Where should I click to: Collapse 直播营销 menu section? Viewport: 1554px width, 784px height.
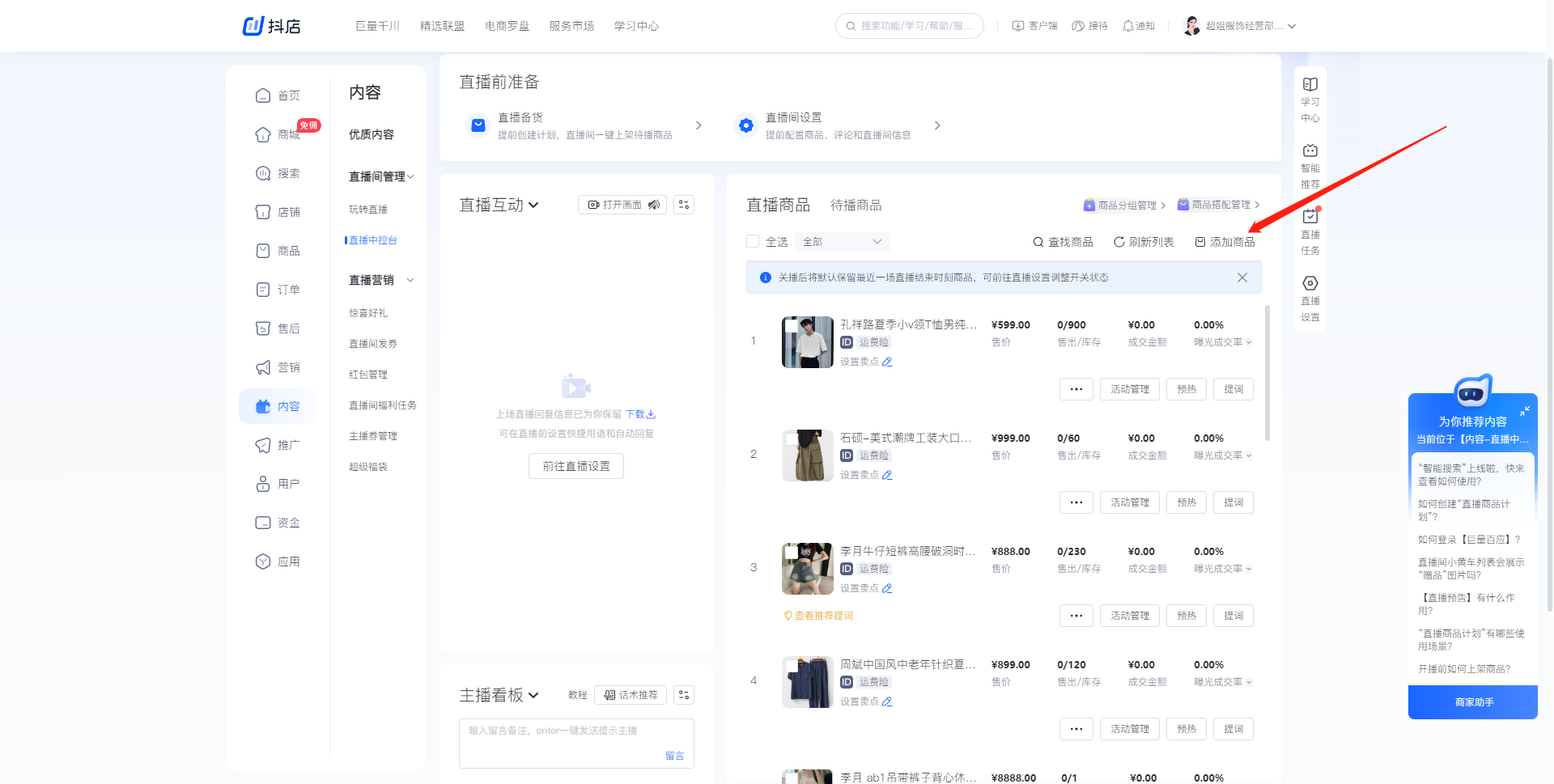[410, 280]
